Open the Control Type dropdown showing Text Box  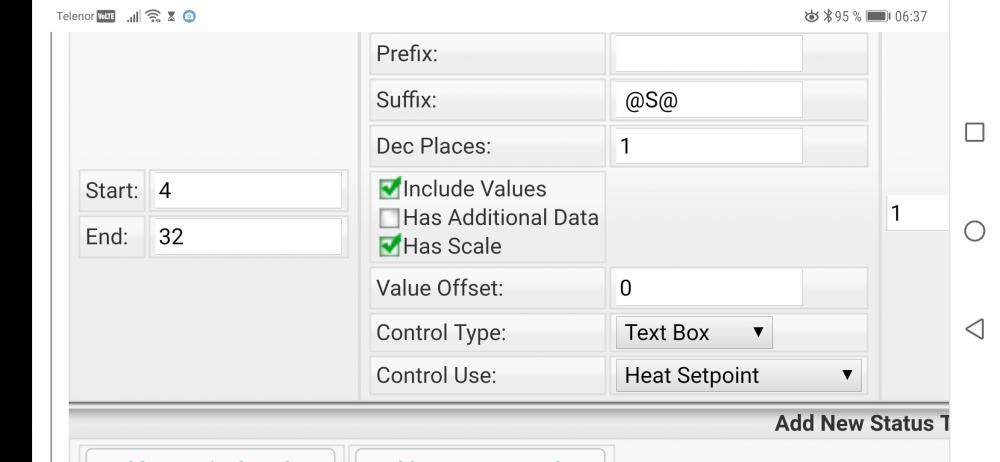point(693,333)
